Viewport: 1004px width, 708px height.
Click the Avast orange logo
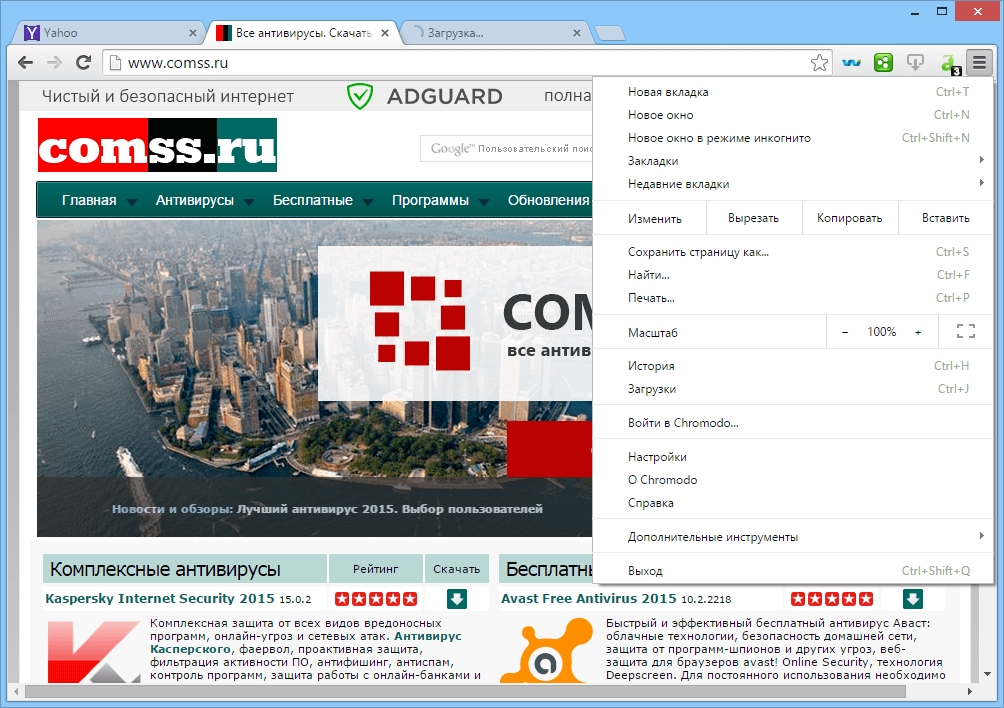tap(547, 650)
